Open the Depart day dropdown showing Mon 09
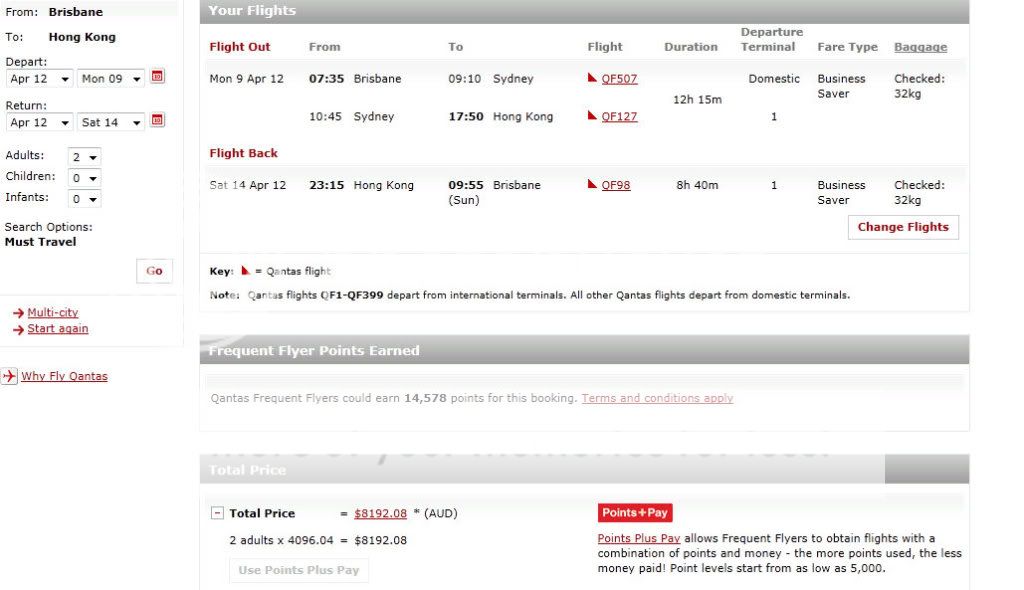The image size is (1024, 590). tap(111, 79)
